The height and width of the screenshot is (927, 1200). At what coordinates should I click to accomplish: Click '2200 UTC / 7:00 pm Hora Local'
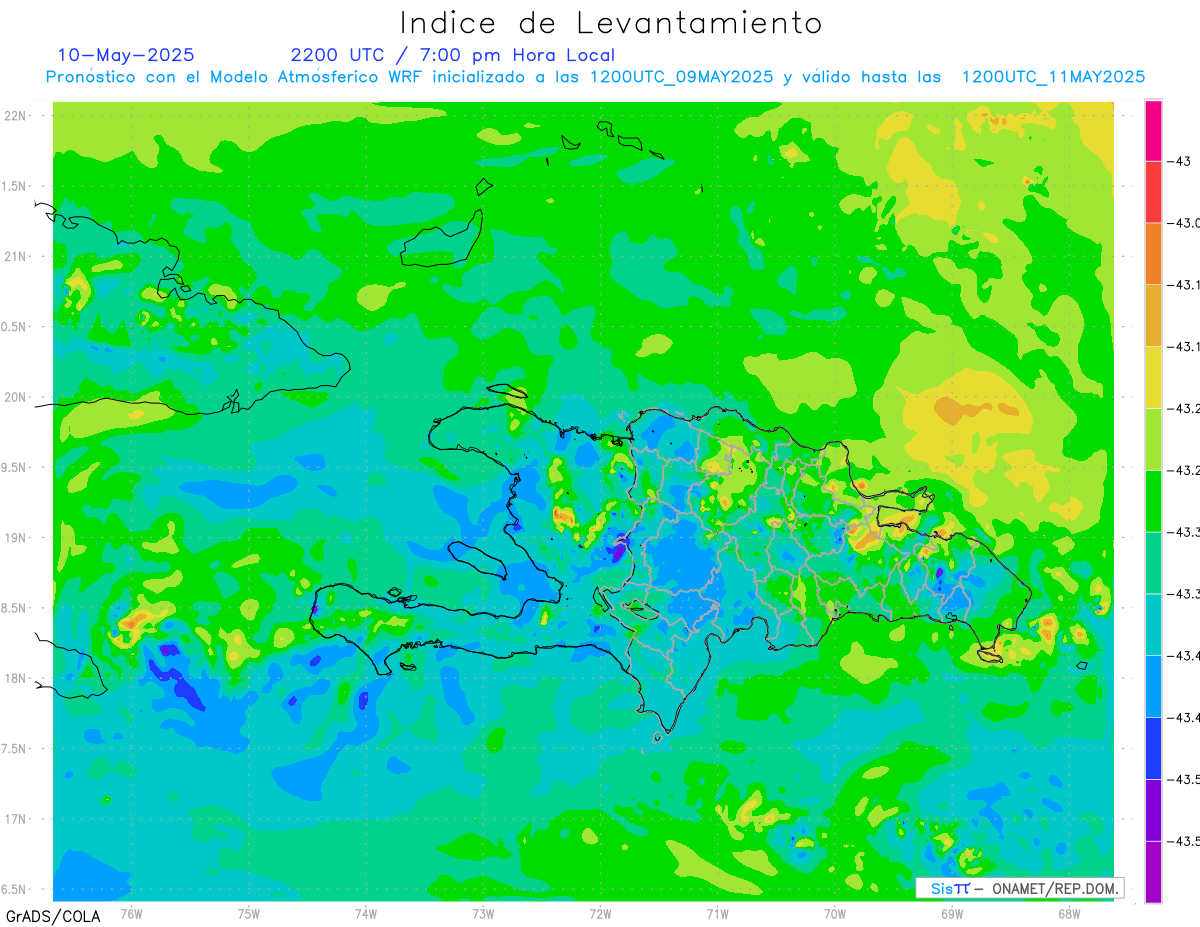453,55
